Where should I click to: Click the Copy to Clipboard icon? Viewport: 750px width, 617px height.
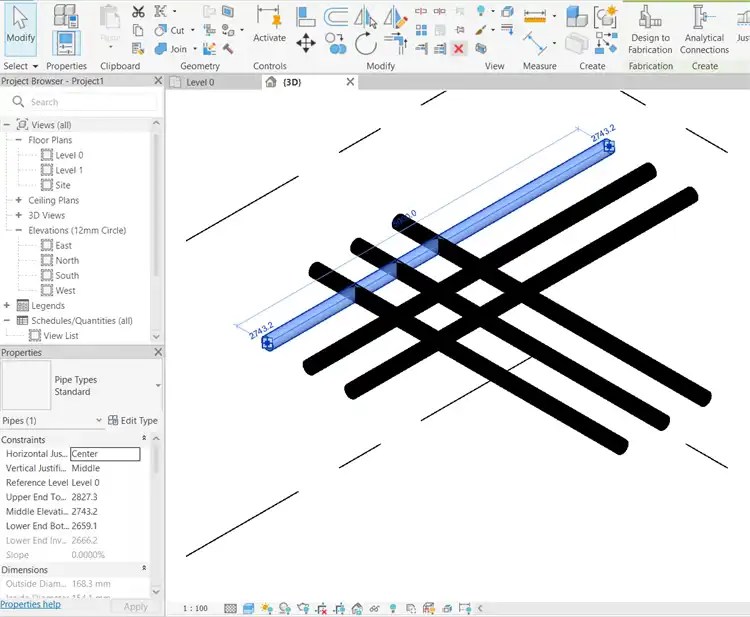[138, 30]
